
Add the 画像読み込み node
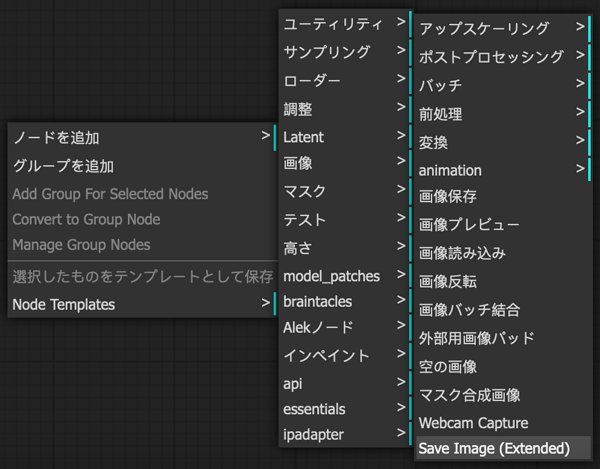[504, 253]
